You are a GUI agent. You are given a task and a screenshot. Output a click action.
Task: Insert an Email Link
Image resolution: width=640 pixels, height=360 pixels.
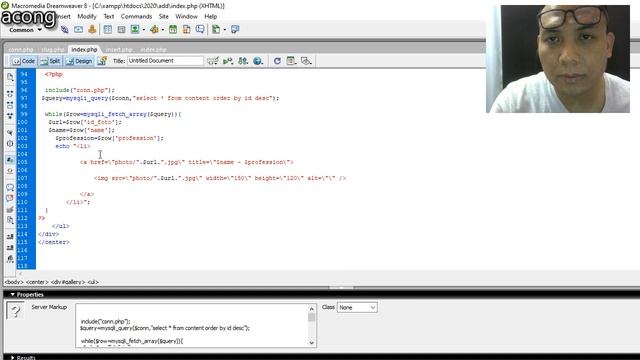tap(78, 29)
